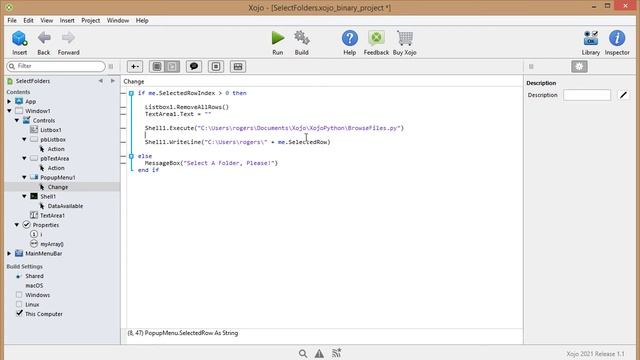Go Back using toolbar arrow
Image resolution: width=640 pixels, height=360 pixels.
44,38
